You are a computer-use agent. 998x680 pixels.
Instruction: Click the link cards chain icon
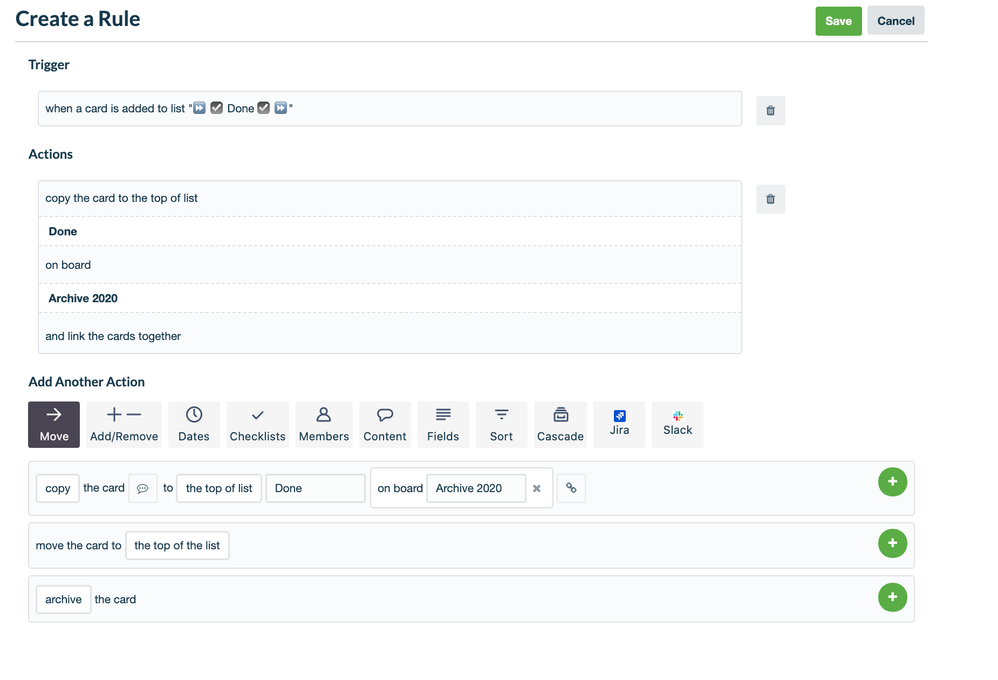pyautogui.click(x=571, y=488)
